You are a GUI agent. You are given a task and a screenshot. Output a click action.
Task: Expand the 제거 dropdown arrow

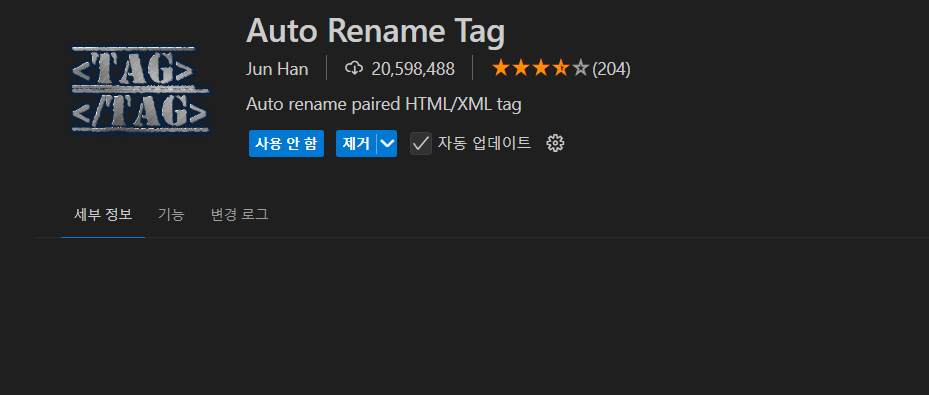387,143
